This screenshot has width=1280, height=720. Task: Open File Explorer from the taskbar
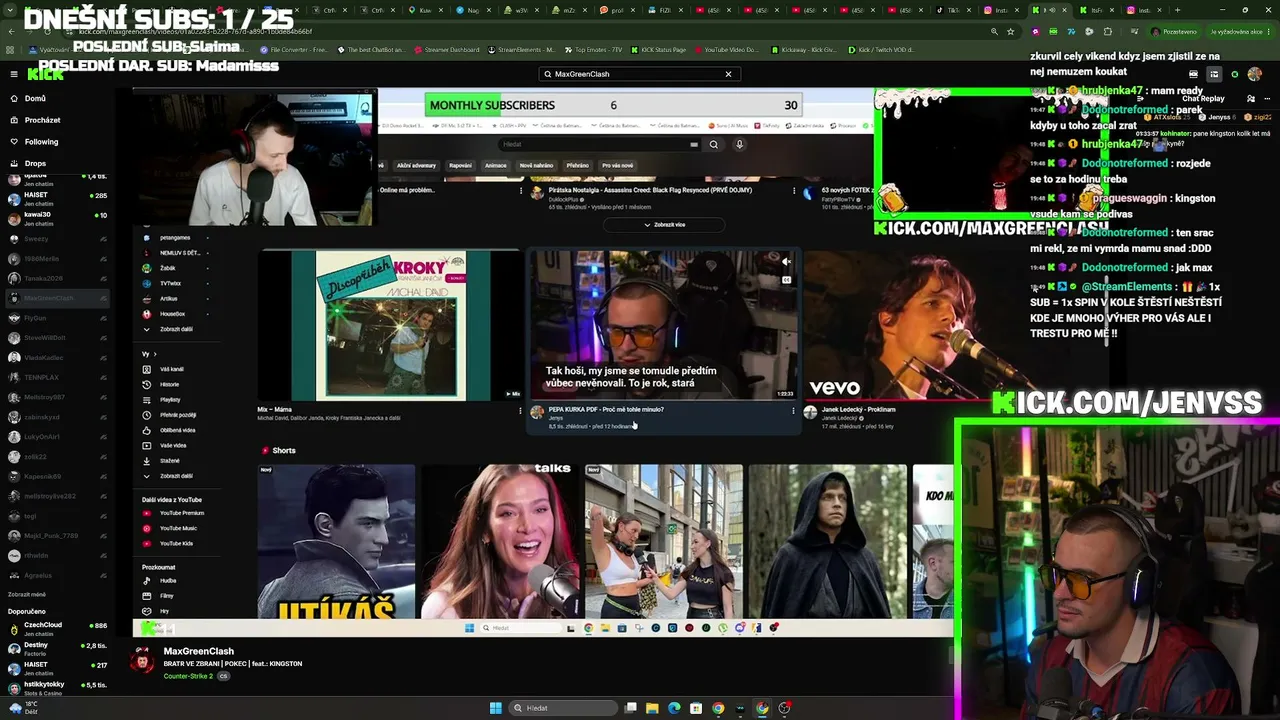tap(652, 708)
